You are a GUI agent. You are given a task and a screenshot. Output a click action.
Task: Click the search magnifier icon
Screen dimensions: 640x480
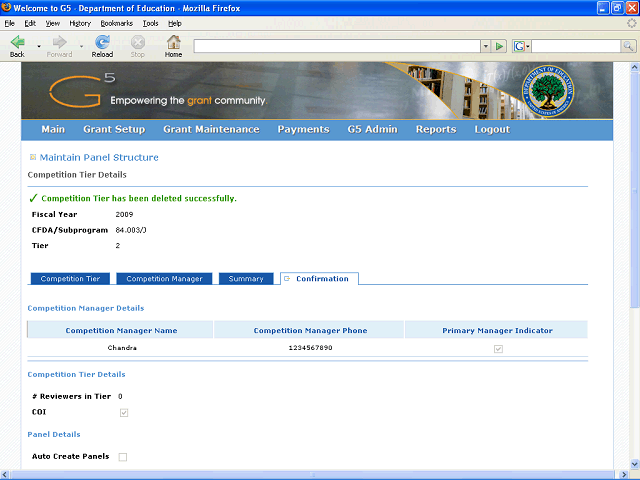(x=628, y=46)
